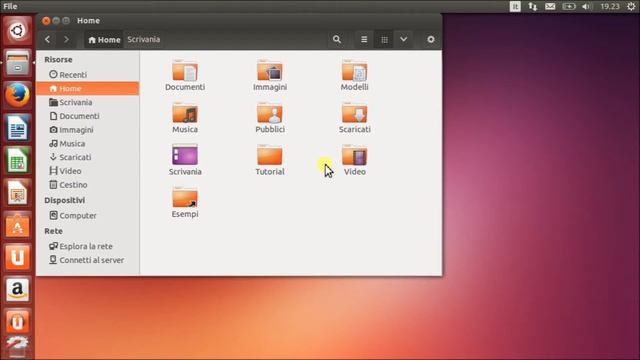
Task: Select the Tutorial folder icon
Action: coord(270,156)
